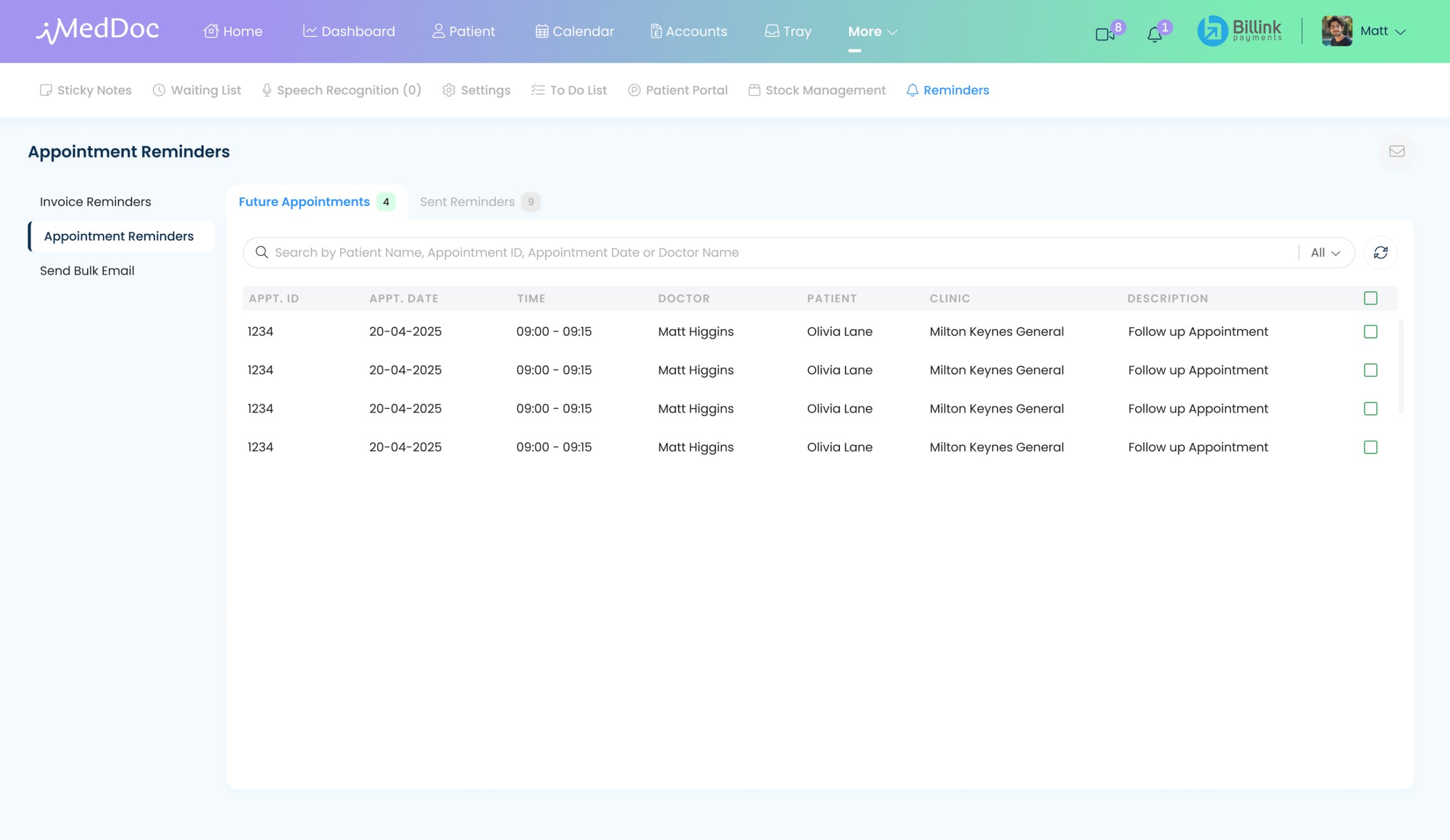The height and width of the screenshot is (840, 1450).
Task: Check the first appointment row checkbox
Action: (x=1370, y=331)
